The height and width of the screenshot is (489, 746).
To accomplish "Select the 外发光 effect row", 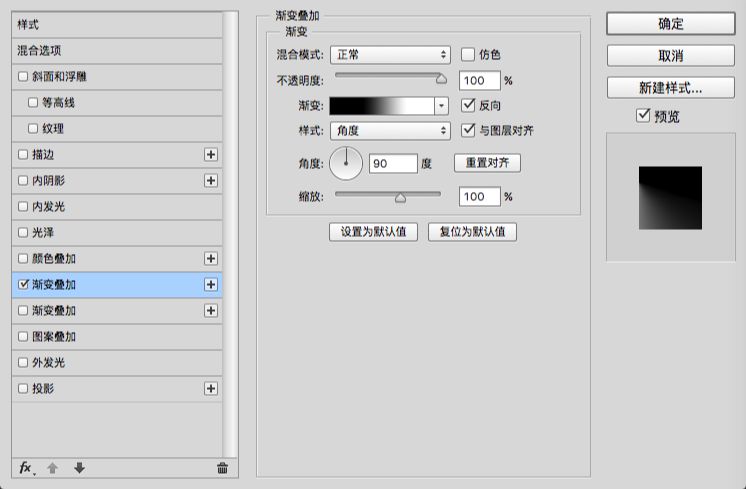I will point(117,363).
